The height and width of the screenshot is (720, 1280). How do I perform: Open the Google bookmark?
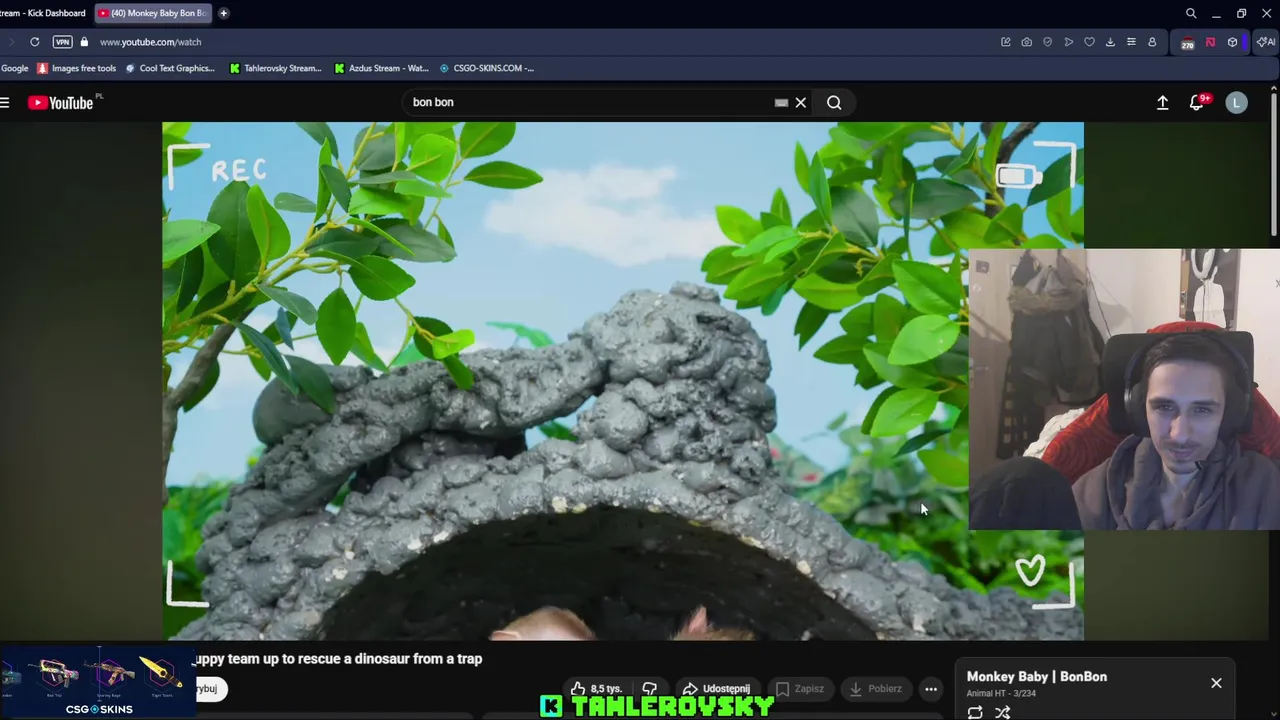15,68
